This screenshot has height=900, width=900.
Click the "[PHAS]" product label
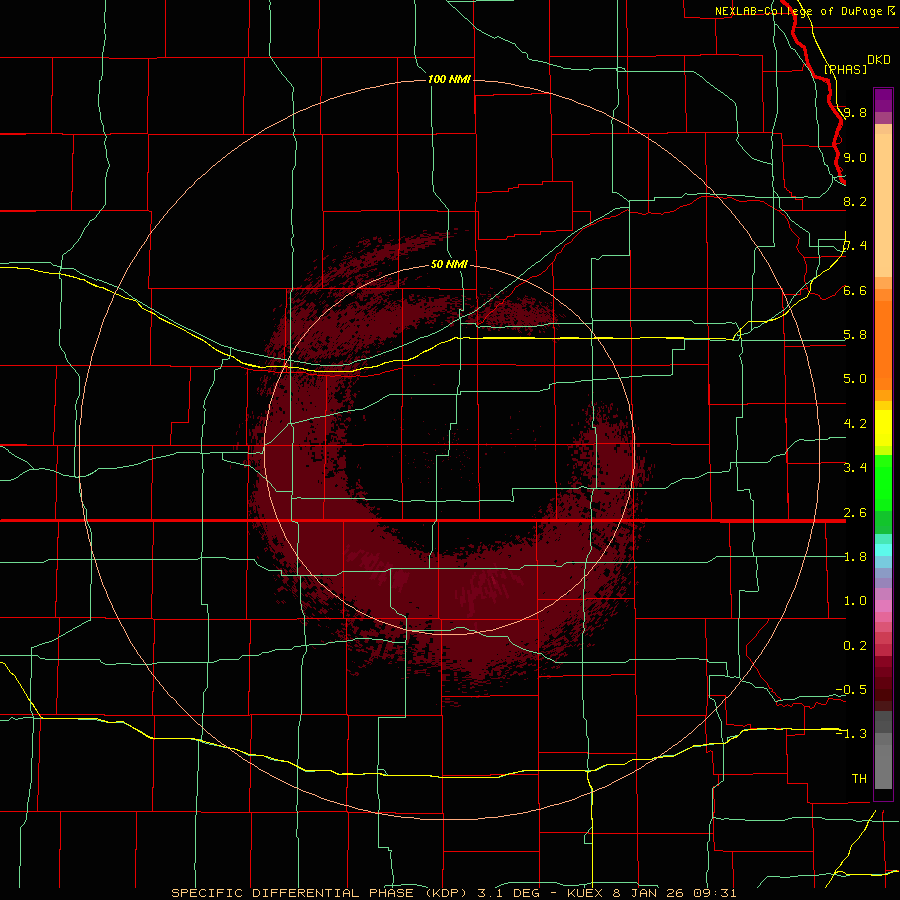point(845,69)
